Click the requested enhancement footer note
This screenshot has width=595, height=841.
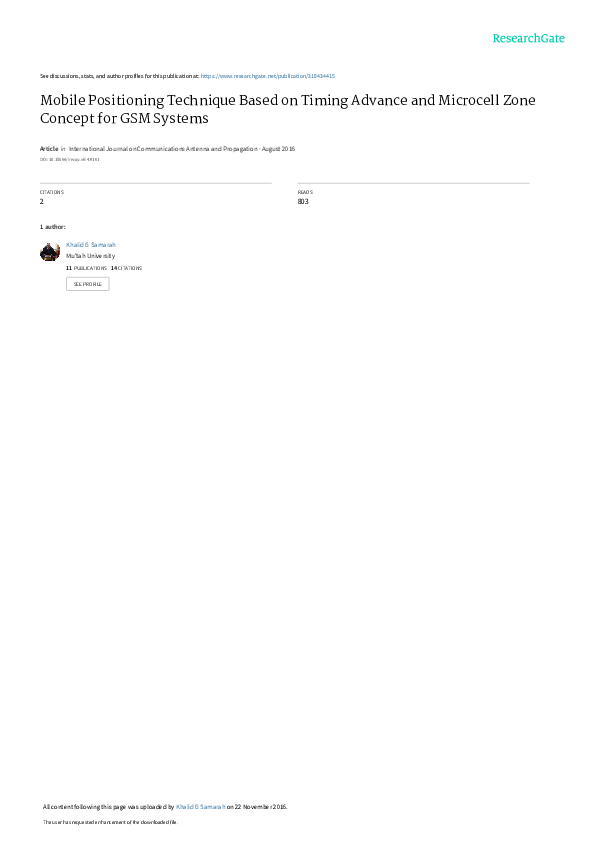[x=110, y=822]
